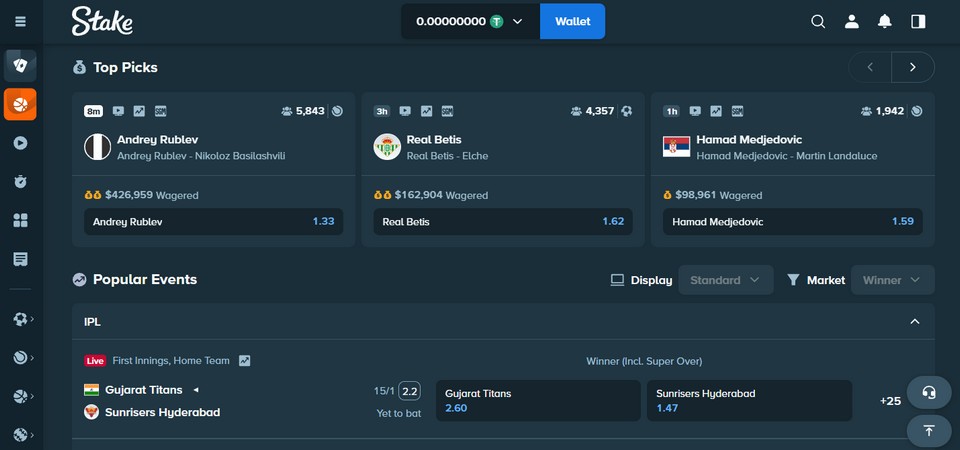Show +25 more markets
This screenshot has width=960, height=450.
pyautogui.click(x=890, y=401)
